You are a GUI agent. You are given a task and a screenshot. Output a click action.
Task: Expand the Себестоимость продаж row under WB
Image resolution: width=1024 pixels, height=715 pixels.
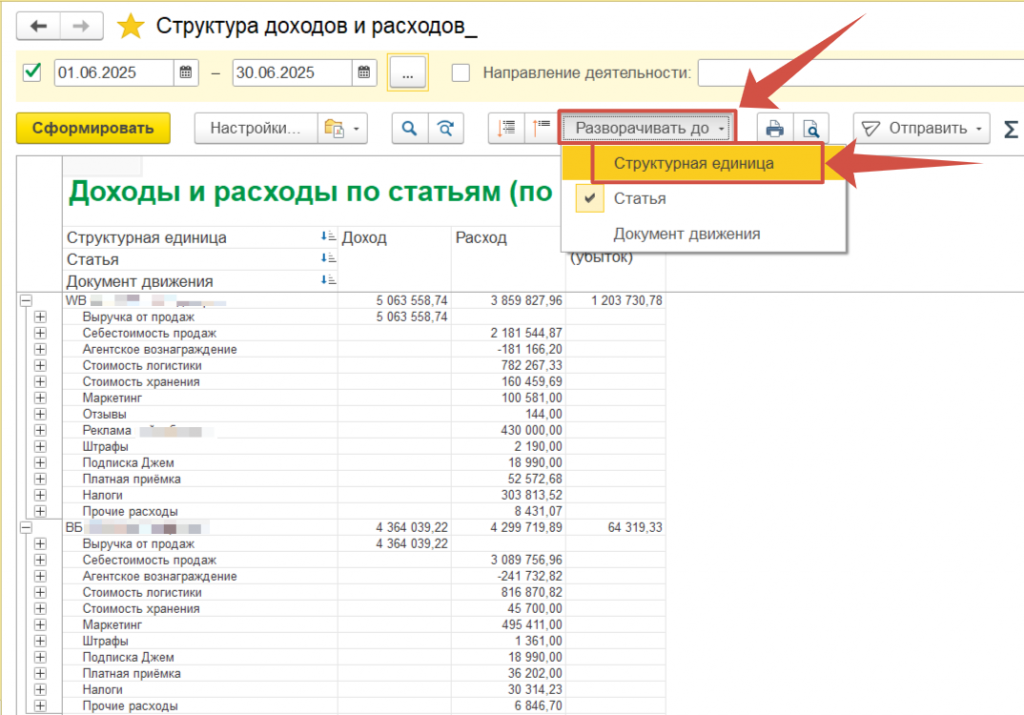coord(41,333)
